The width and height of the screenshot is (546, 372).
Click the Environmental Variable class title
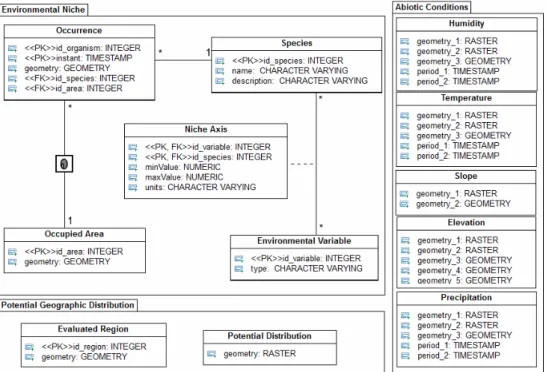point(304,241)
